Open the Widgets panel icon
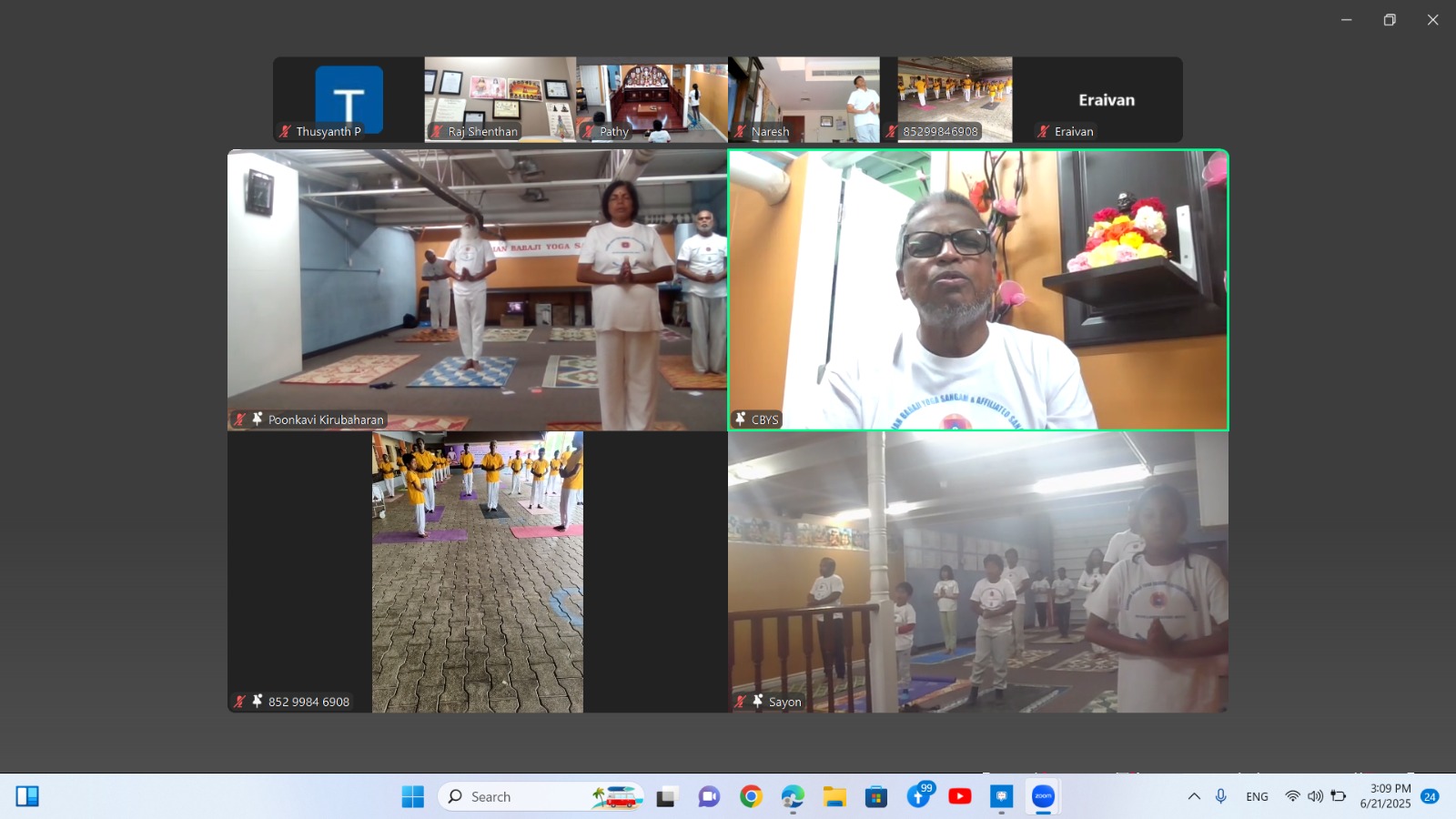 pyautogui.click(x=27, y=797)
